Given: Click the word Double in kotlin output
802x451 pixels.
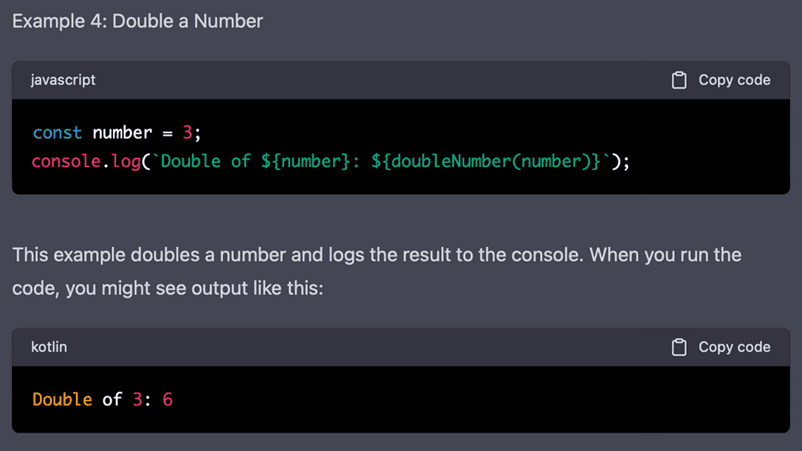Looking at the screenshot, I should 62,399.
